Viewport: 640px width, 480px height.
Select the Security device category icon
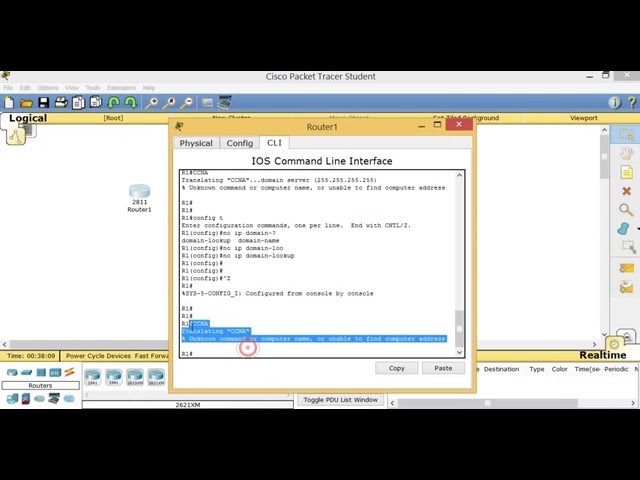click(x=26, y=398)
